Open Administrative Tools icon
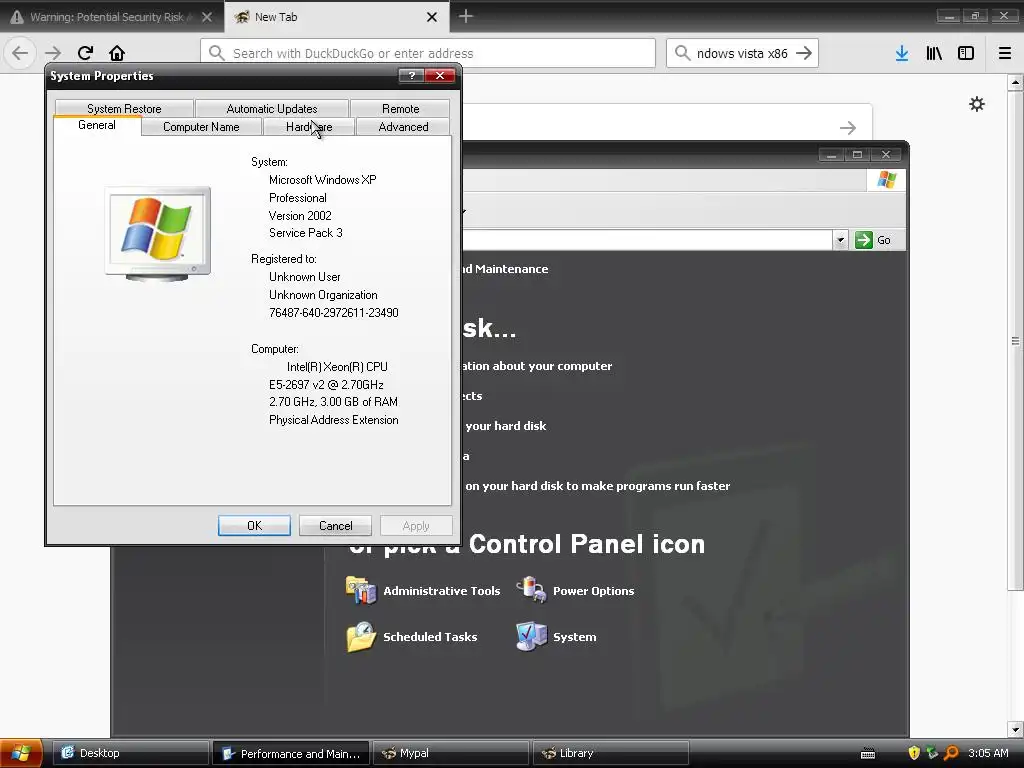This screenshot has height=768, width=1024. 361,590
